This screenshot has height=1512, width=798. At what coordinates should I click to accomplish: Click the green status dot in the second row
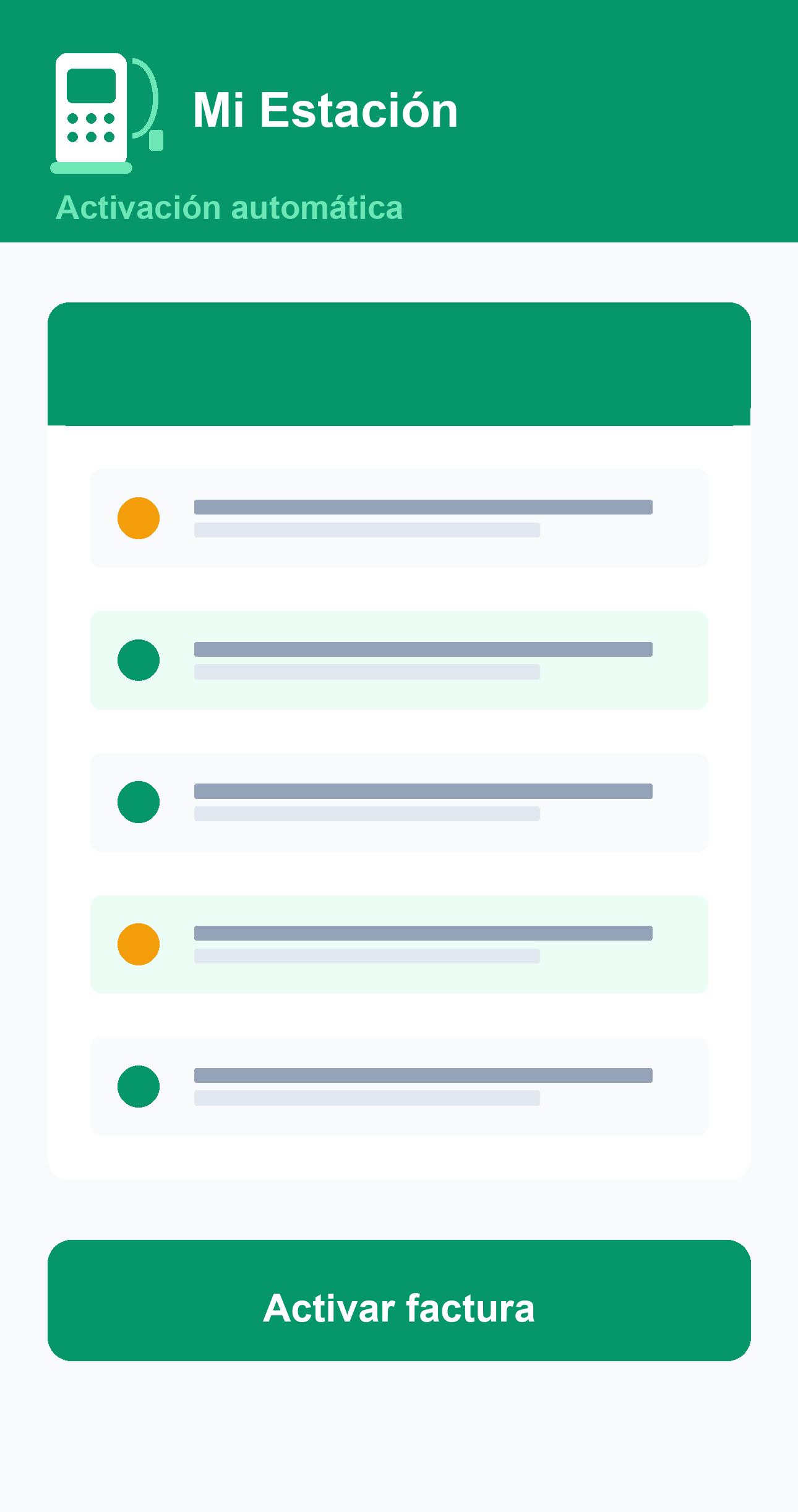tap(139, 660)
